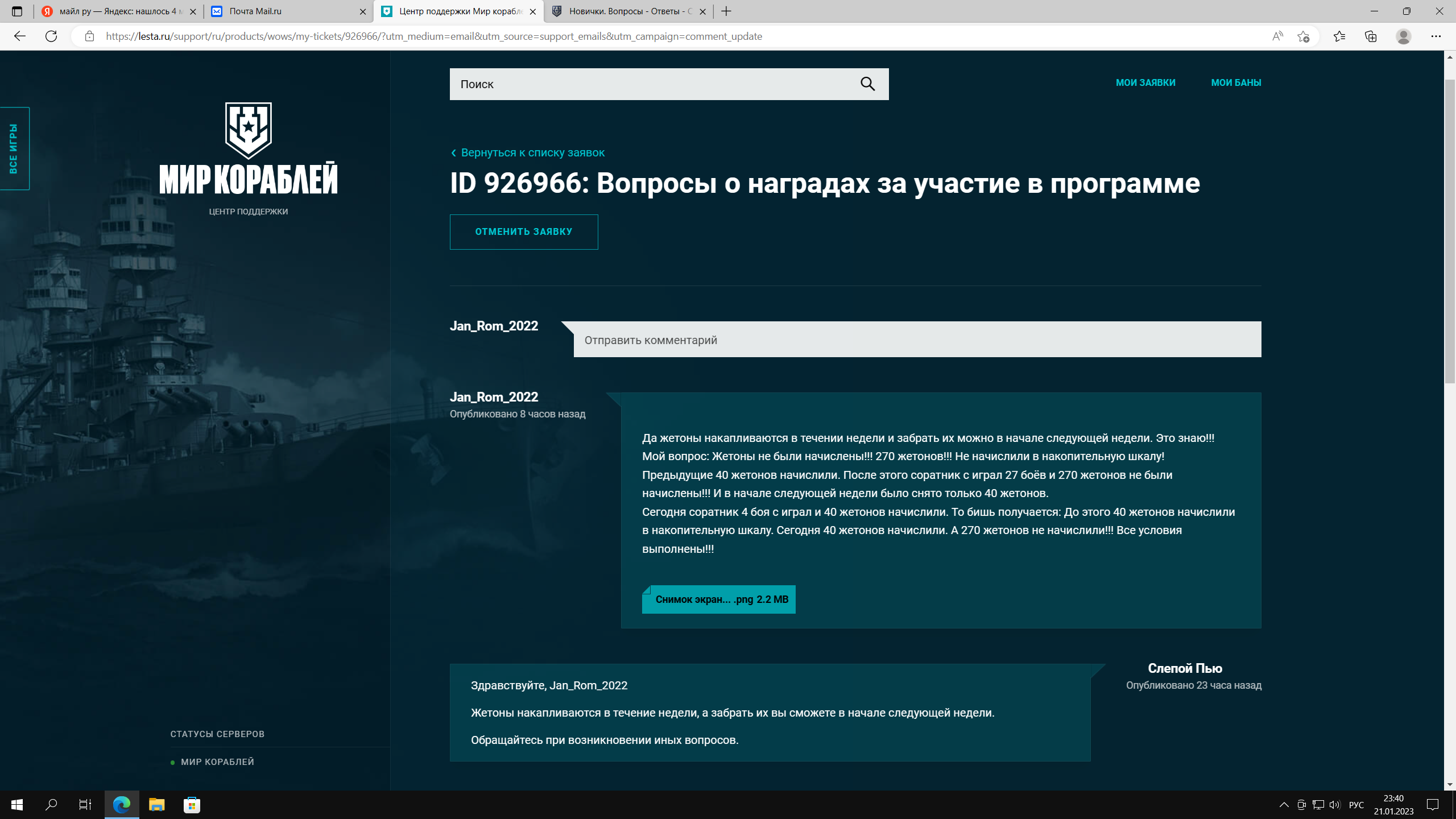Screen dimensions: 1456x819
Task: Show hidden system tray icons chevron
Action: click(1284, 804)
